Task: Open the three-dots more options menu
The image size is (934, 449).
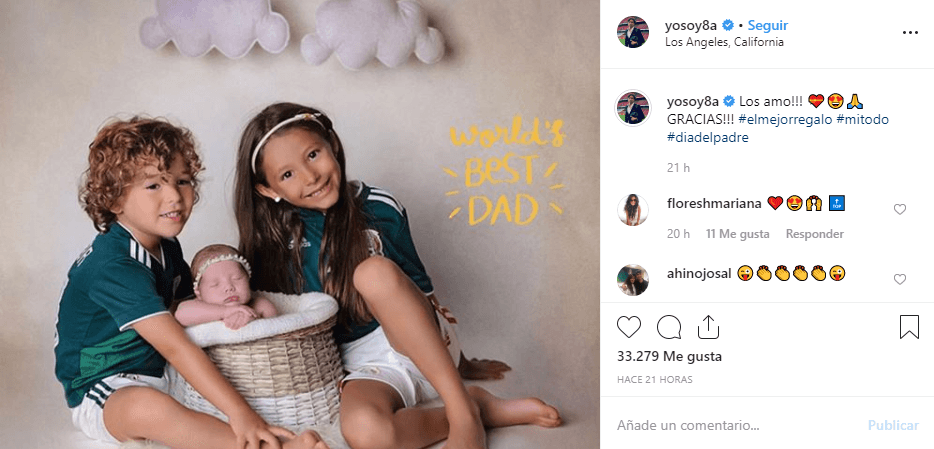Action: [x=910, y=33]
